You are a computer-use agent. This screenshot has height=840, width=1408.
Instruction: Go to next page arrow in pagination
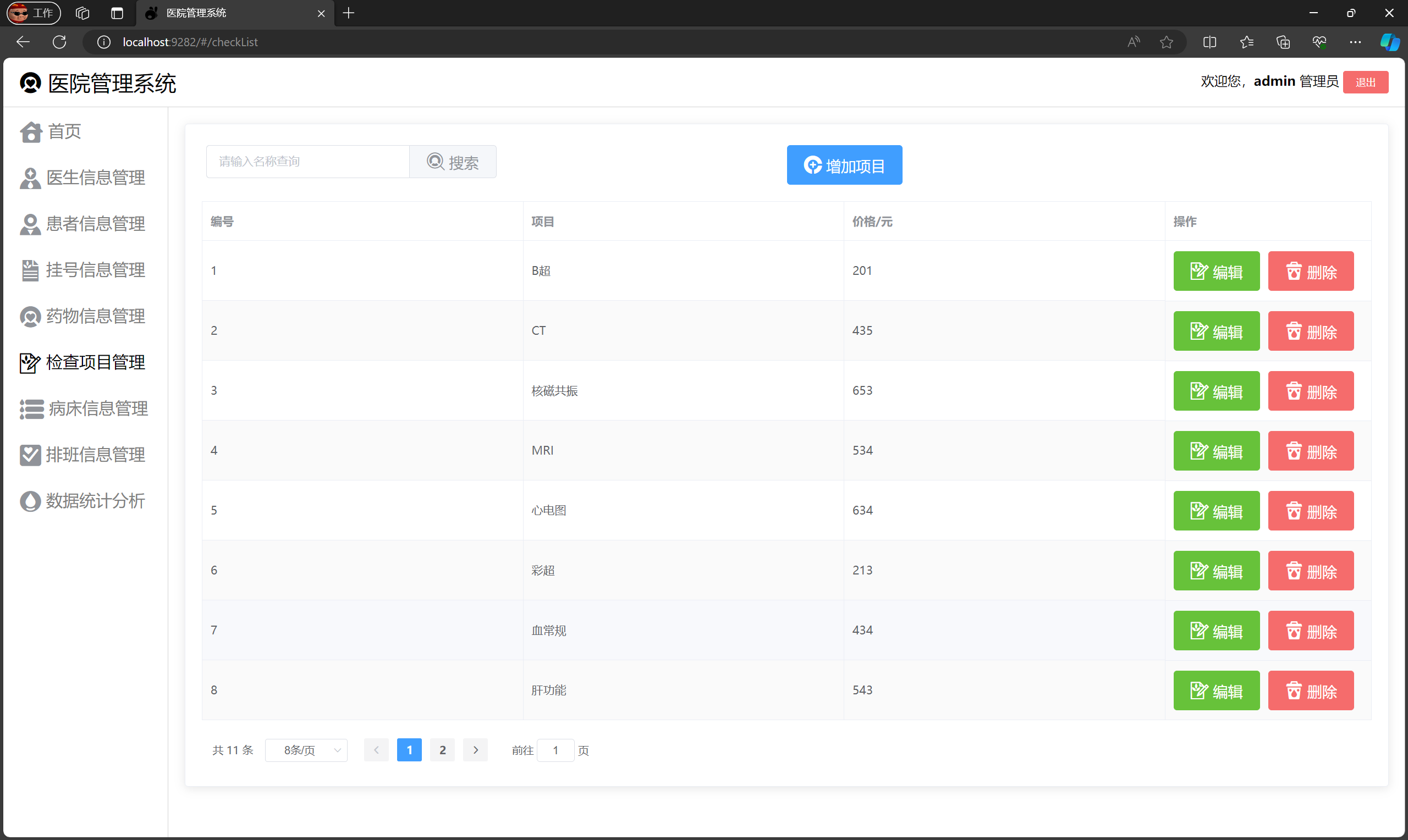click(x=475, y=750)
